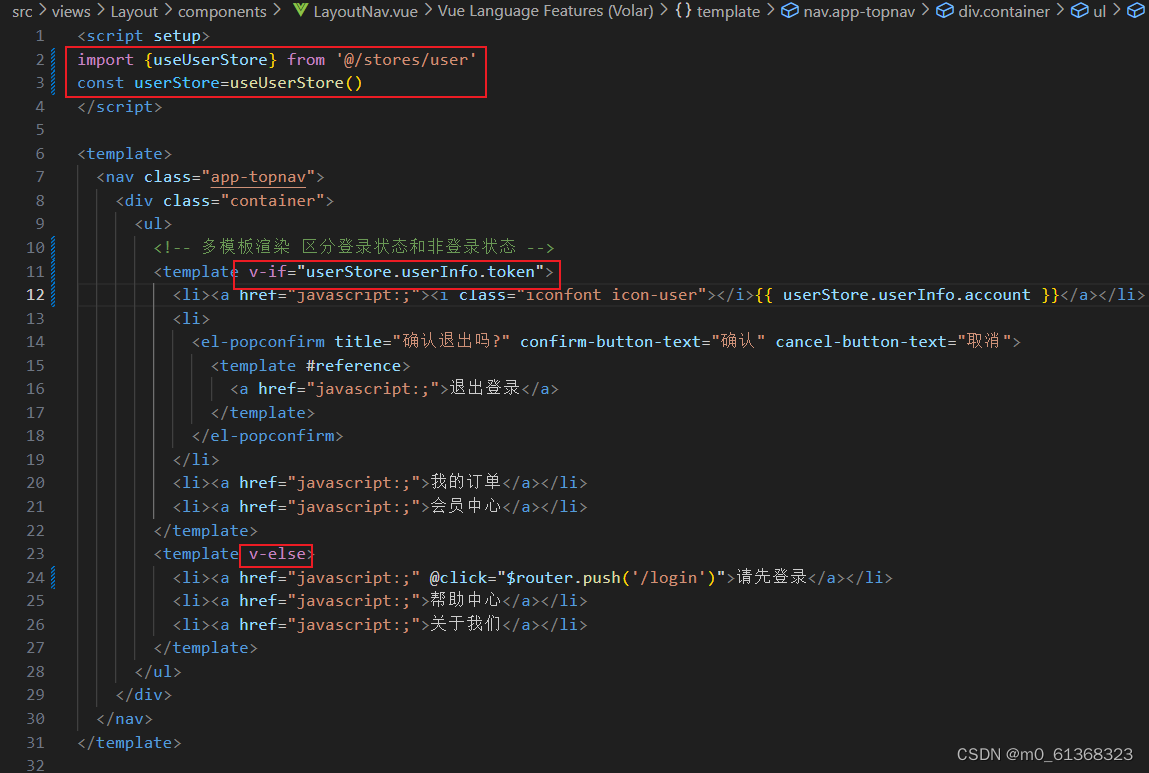Click line number 23 in gutter
Image resolution: width=1149 pixels, height=773 pixels.
[35, 554]
